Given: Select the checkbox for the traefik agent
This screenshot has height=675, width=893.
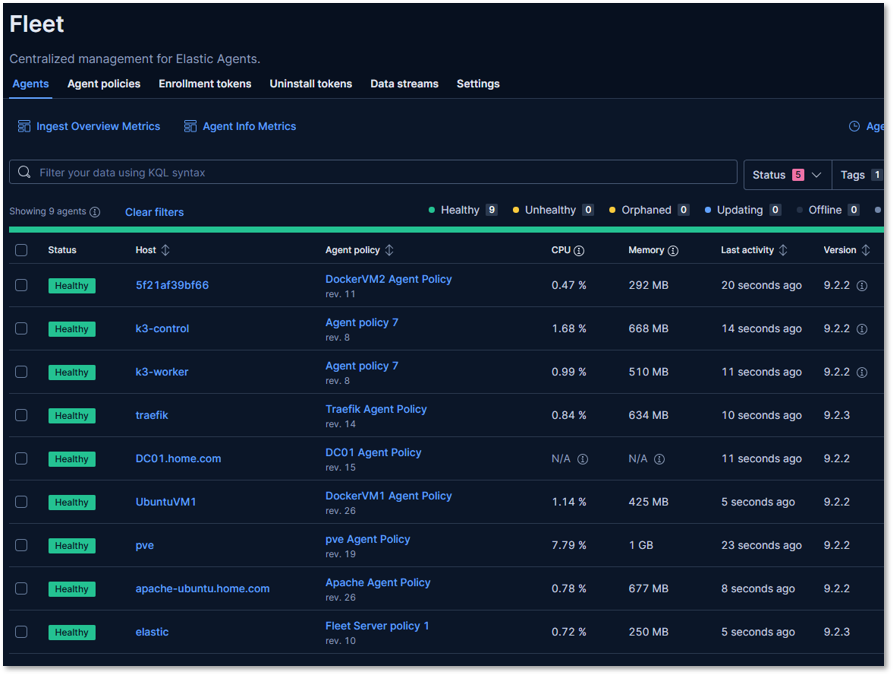Looking at the screenshot, I should 21,415.
